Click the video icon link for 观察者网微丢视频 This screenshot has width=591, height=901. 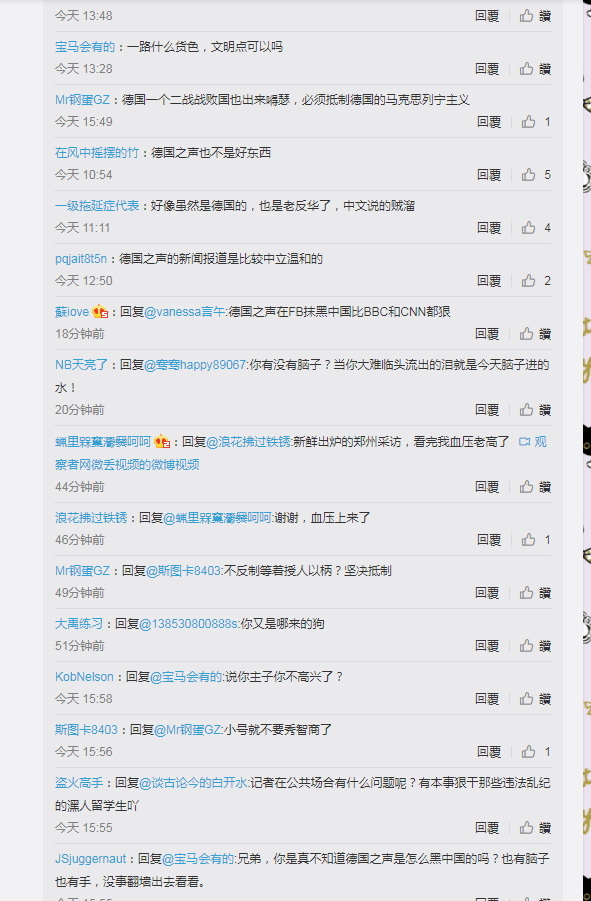pyautogui.click(x=524, y=442)
